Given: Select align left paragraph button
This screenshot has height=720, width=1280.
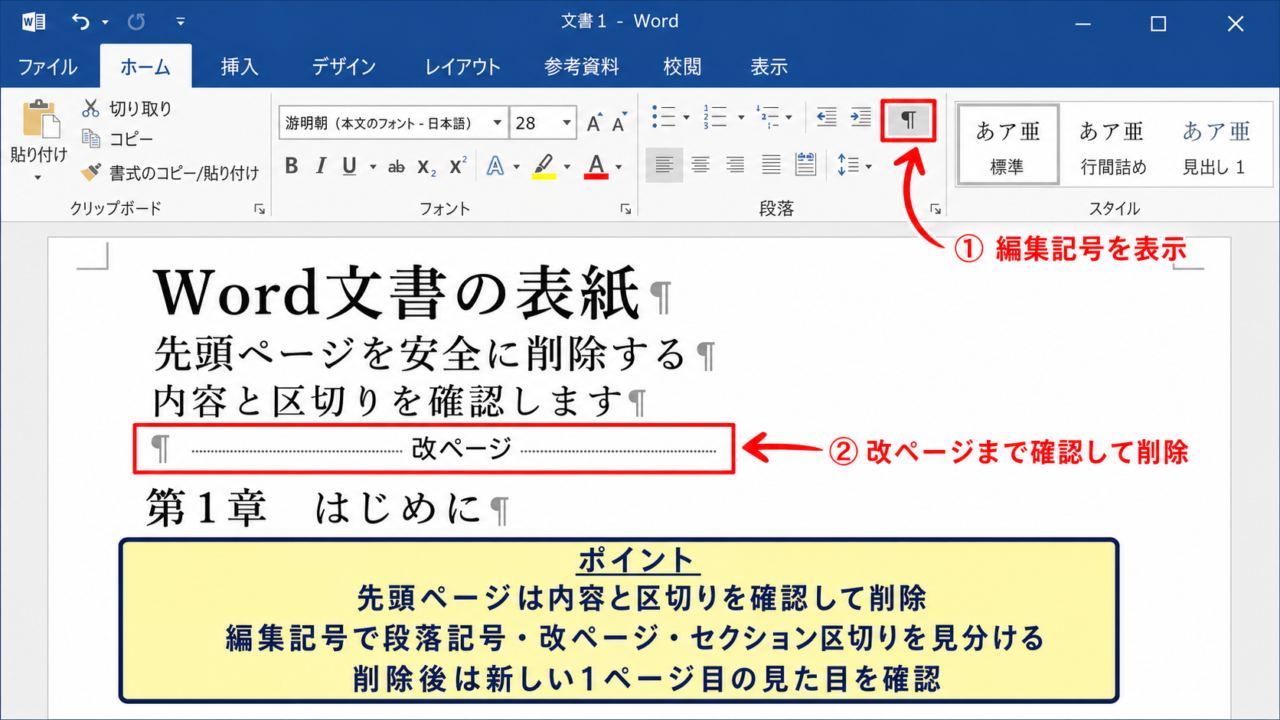Looking at the screenshot, I should 664,165.
